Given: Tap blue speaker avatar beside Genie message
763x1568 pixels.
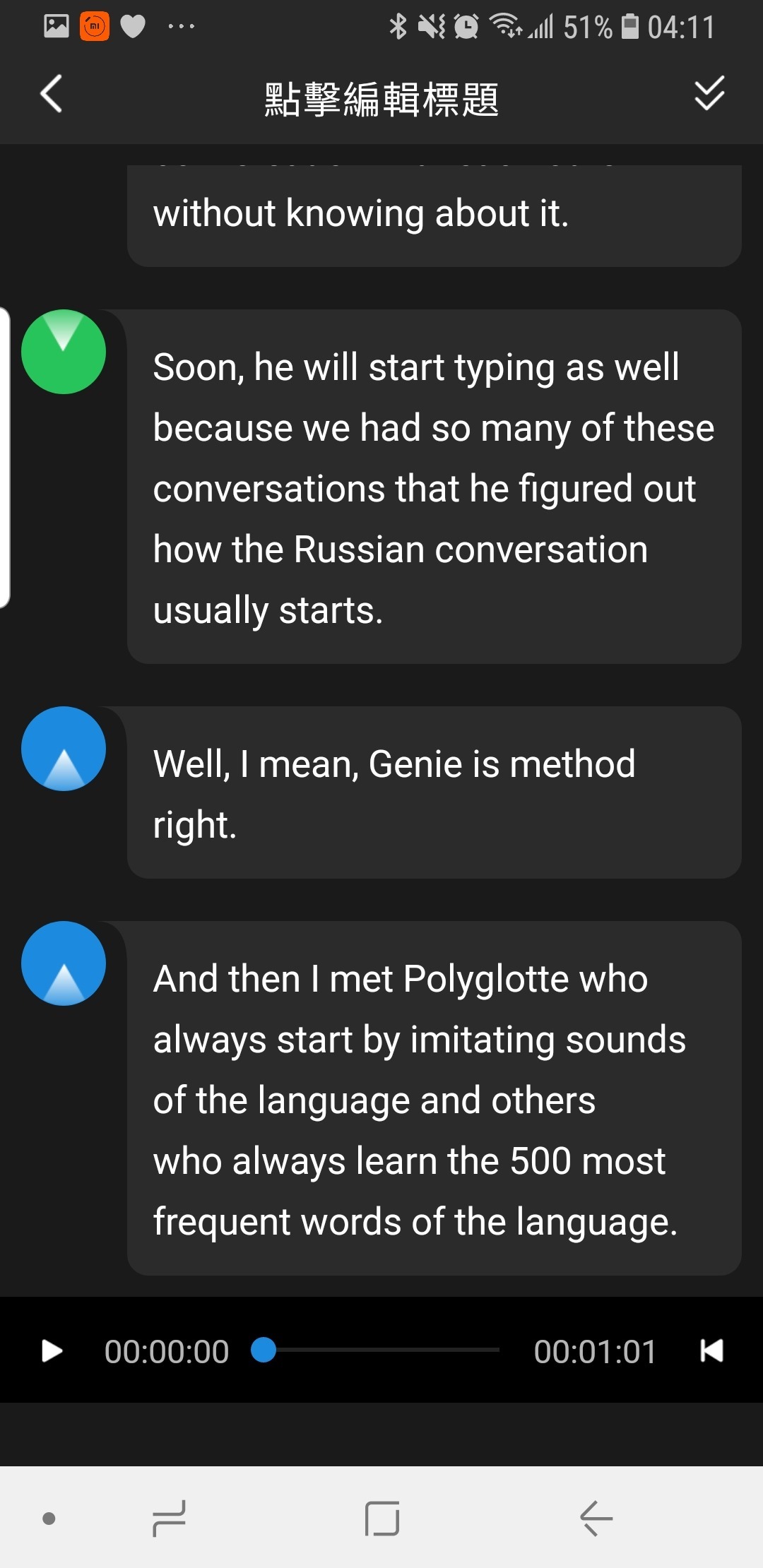Looking at the screenshot, I should click(64, 749).
